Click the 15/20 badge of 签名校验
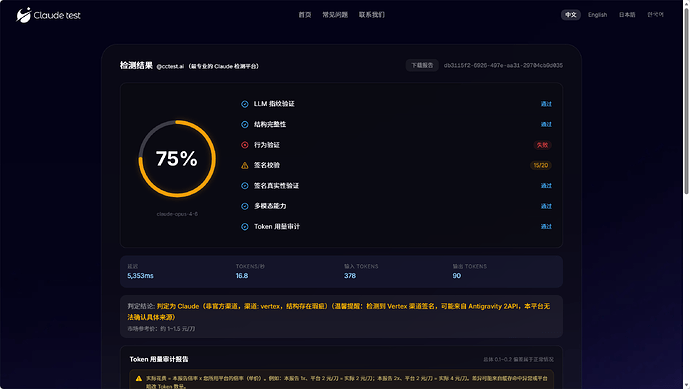The image size is (690, 389). [541, 165]
